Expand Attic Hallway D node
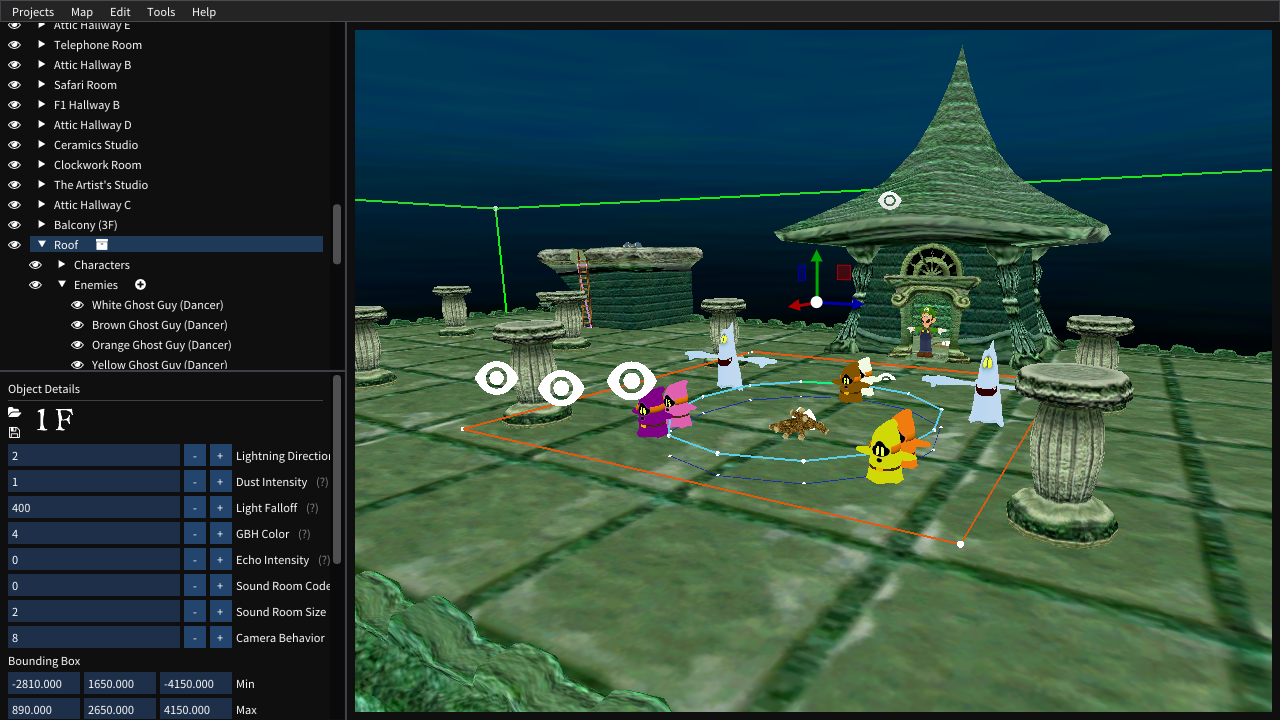This screenshot has width=1280, height=720. coord(42,125)
